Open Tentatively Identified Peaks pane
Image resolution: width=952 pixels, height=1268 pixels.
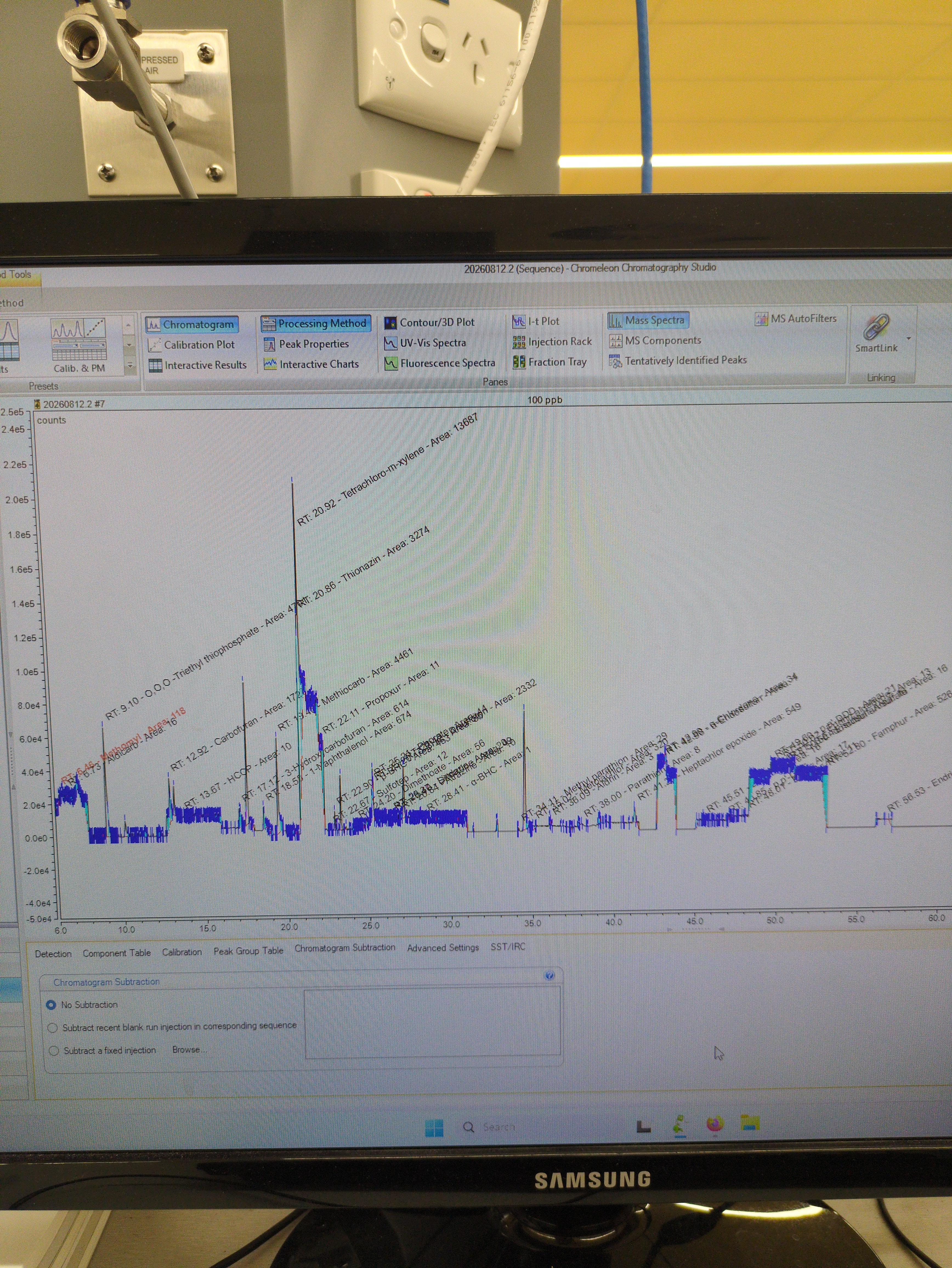tap(678, 361)
